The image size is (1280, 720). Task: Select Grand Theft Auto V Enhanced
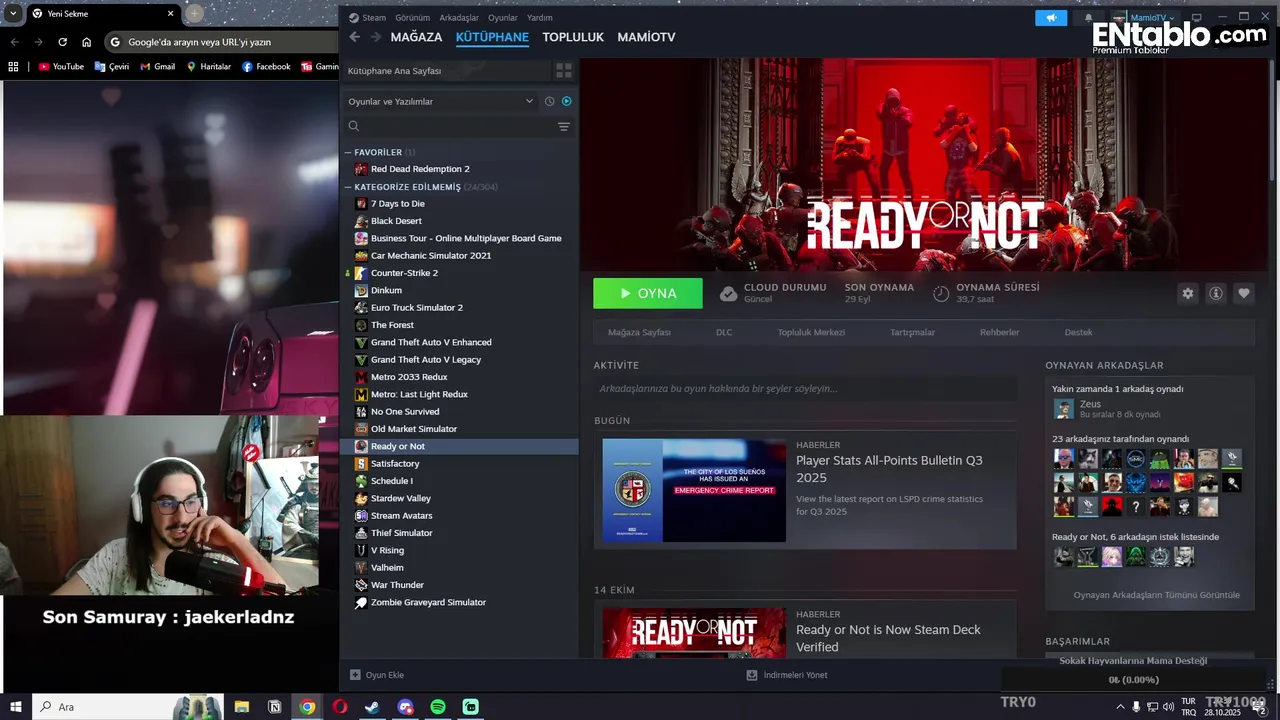pyautogui.click(x=431, y=342)
